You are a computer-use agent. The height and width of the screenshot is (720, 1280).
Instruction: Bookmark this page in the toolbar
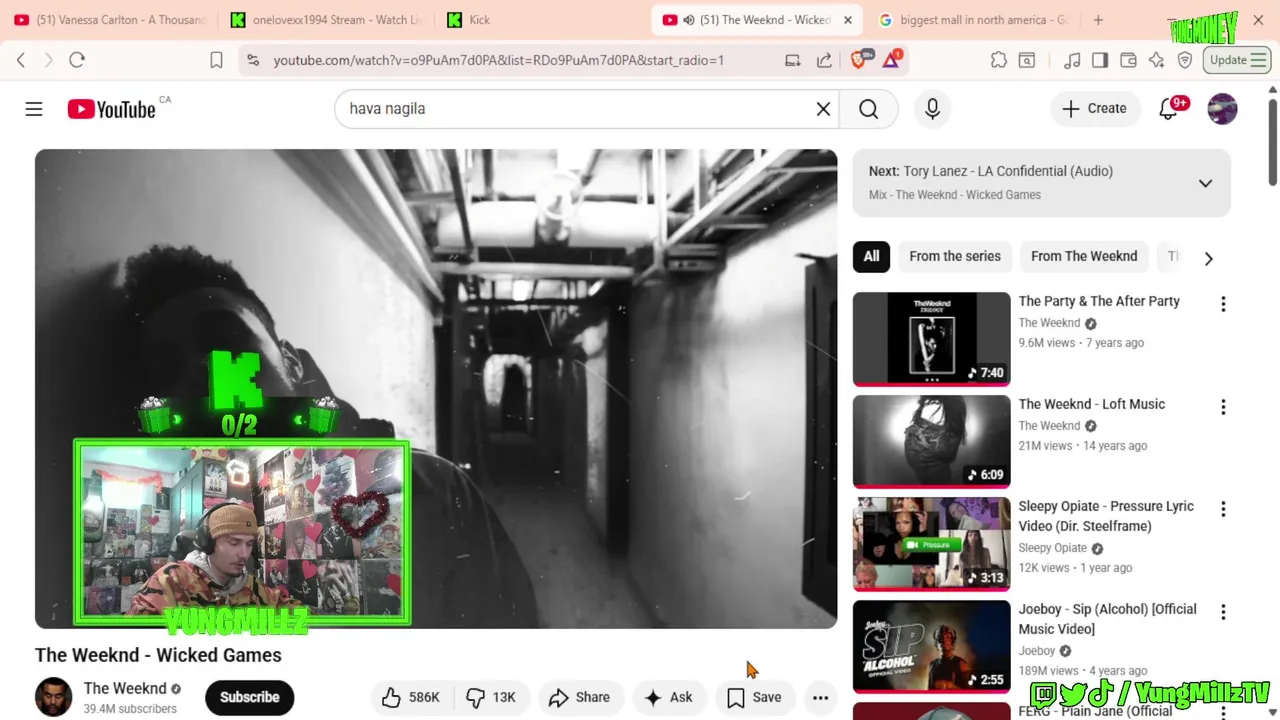coord(216,60)
